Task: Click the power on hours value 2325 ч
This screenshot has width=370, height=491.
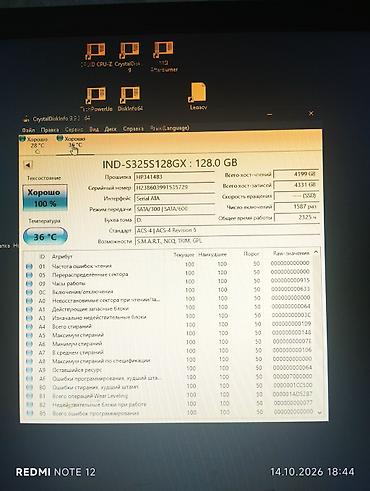Action: 297,217
